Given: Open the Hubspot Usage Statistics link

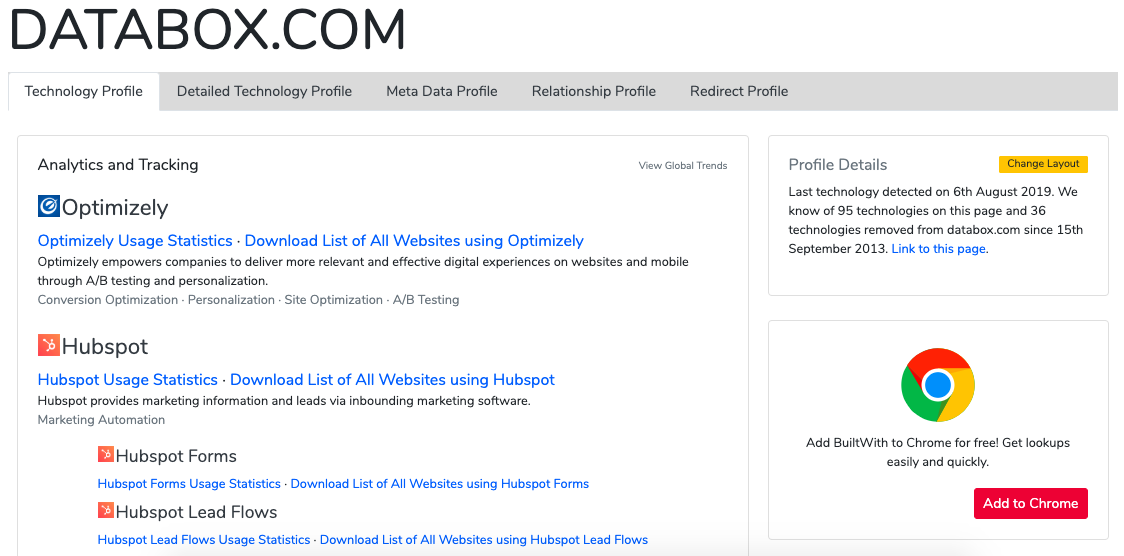Looking at the screenshot, I should coord(128,380).
